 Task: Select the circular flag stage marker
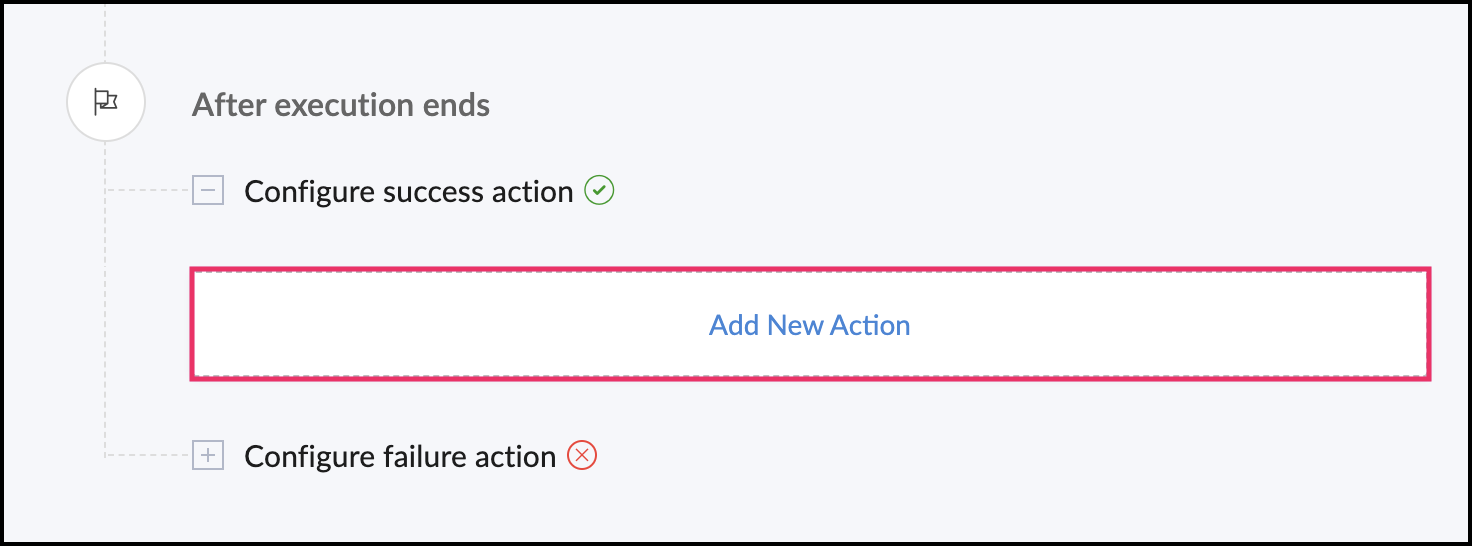(106, 102)
